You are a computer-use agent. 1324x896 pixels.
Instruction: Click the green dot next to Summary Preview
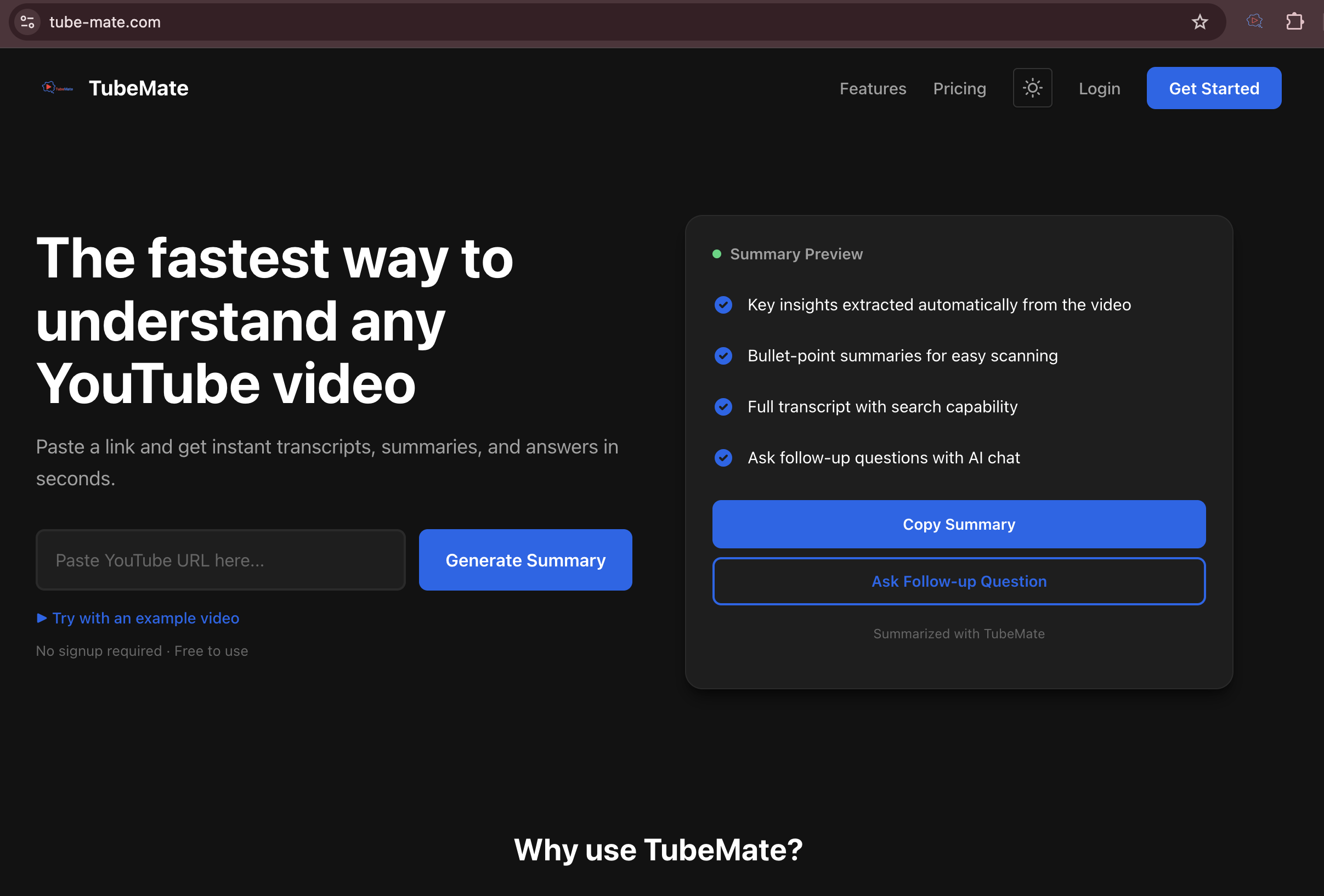[717, 254]
